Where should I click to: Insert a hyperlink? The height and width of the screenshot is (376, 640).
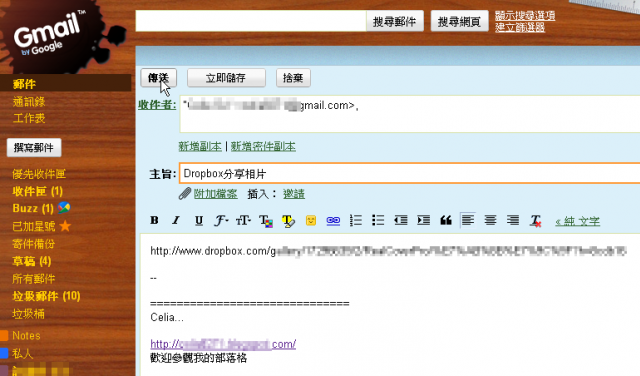coord(333,221)
